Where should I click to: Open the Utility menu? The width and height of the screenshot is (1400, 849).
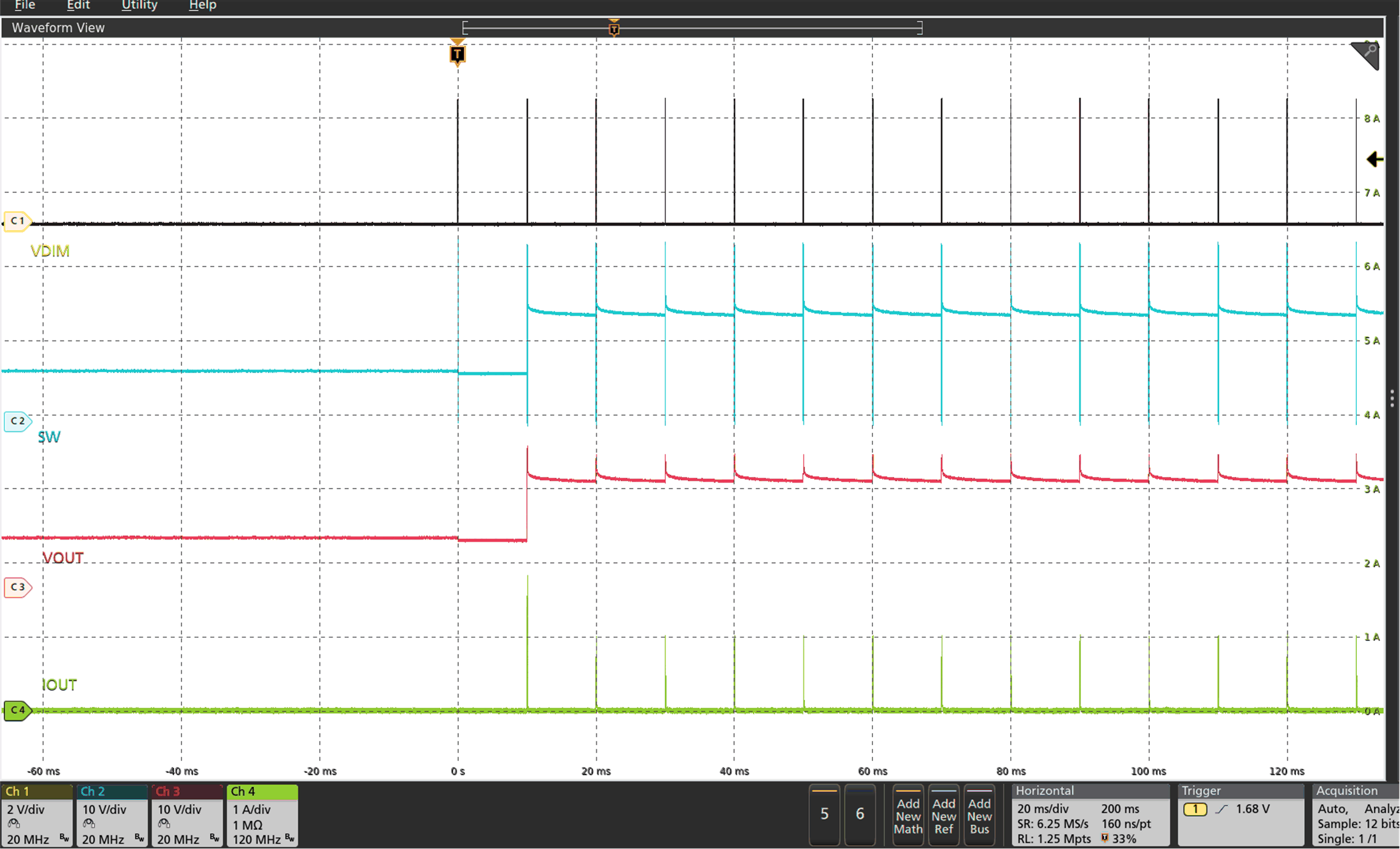pos(139,5)
